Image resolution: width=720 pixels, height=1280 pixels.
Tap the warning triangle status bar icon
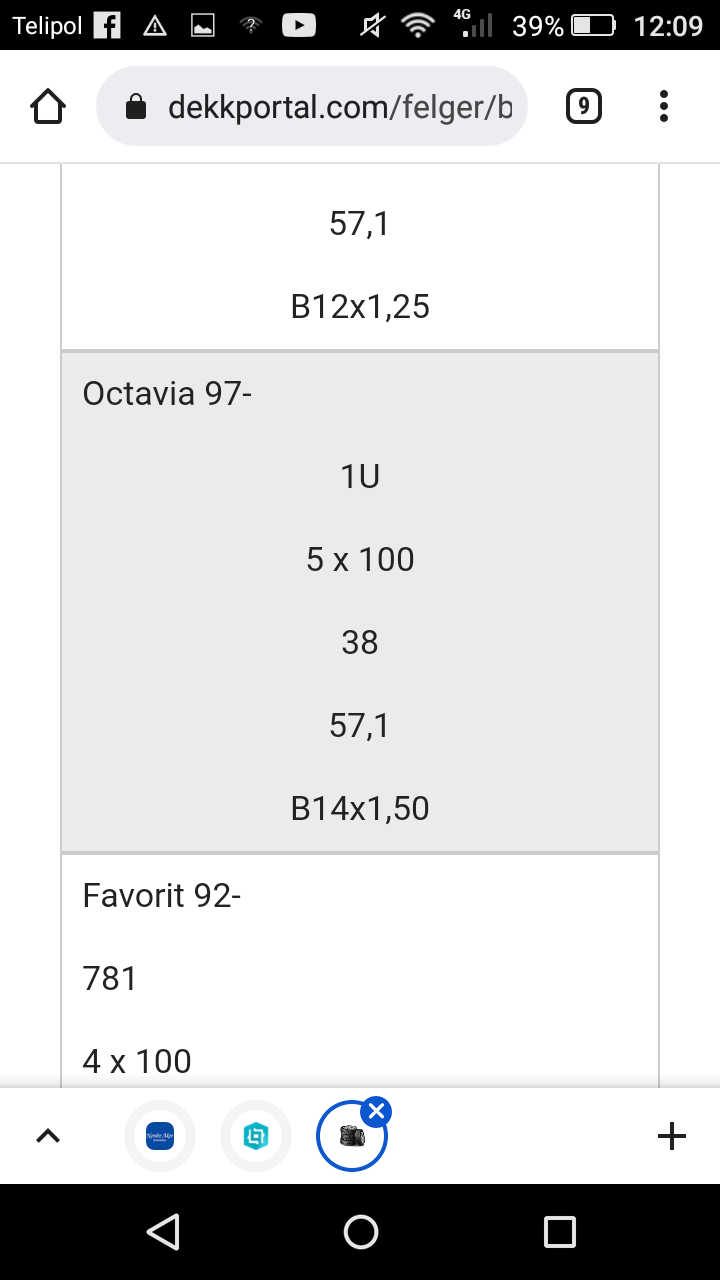coord(155,27)
